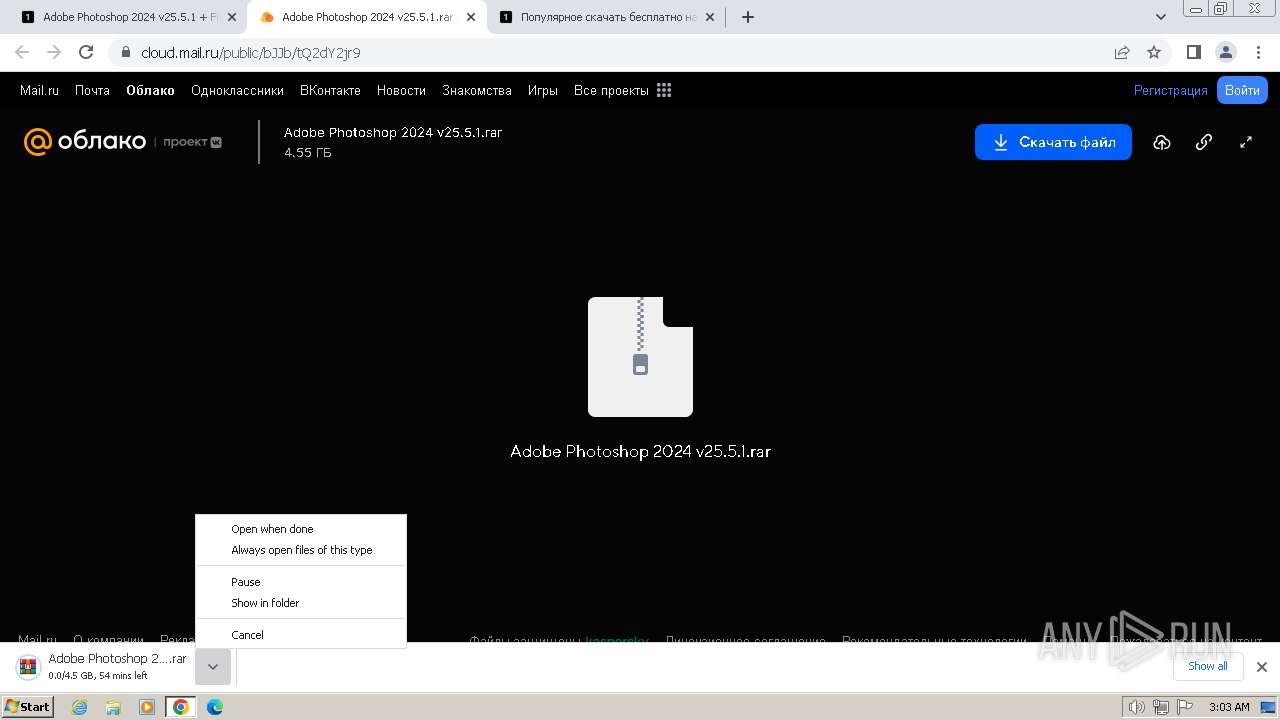Open File Explorer from taskbar

(x=113, y=707)
